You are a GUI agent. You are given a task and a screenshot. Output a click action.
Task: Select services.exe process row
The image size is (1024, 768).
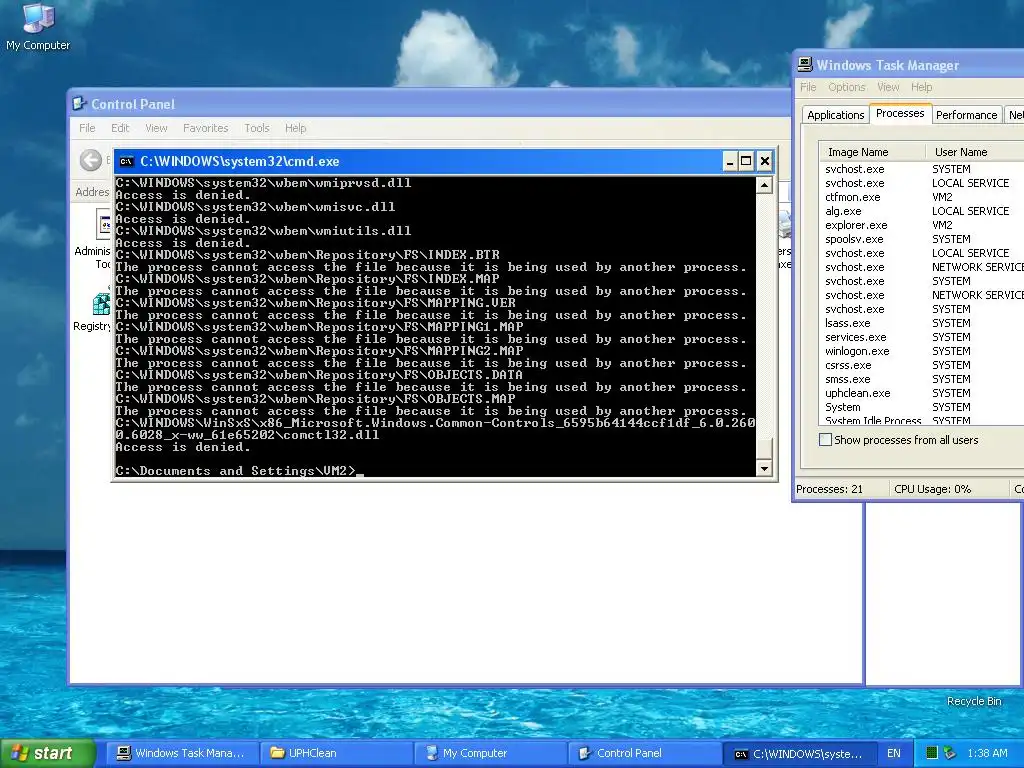(x=921, y=337)
